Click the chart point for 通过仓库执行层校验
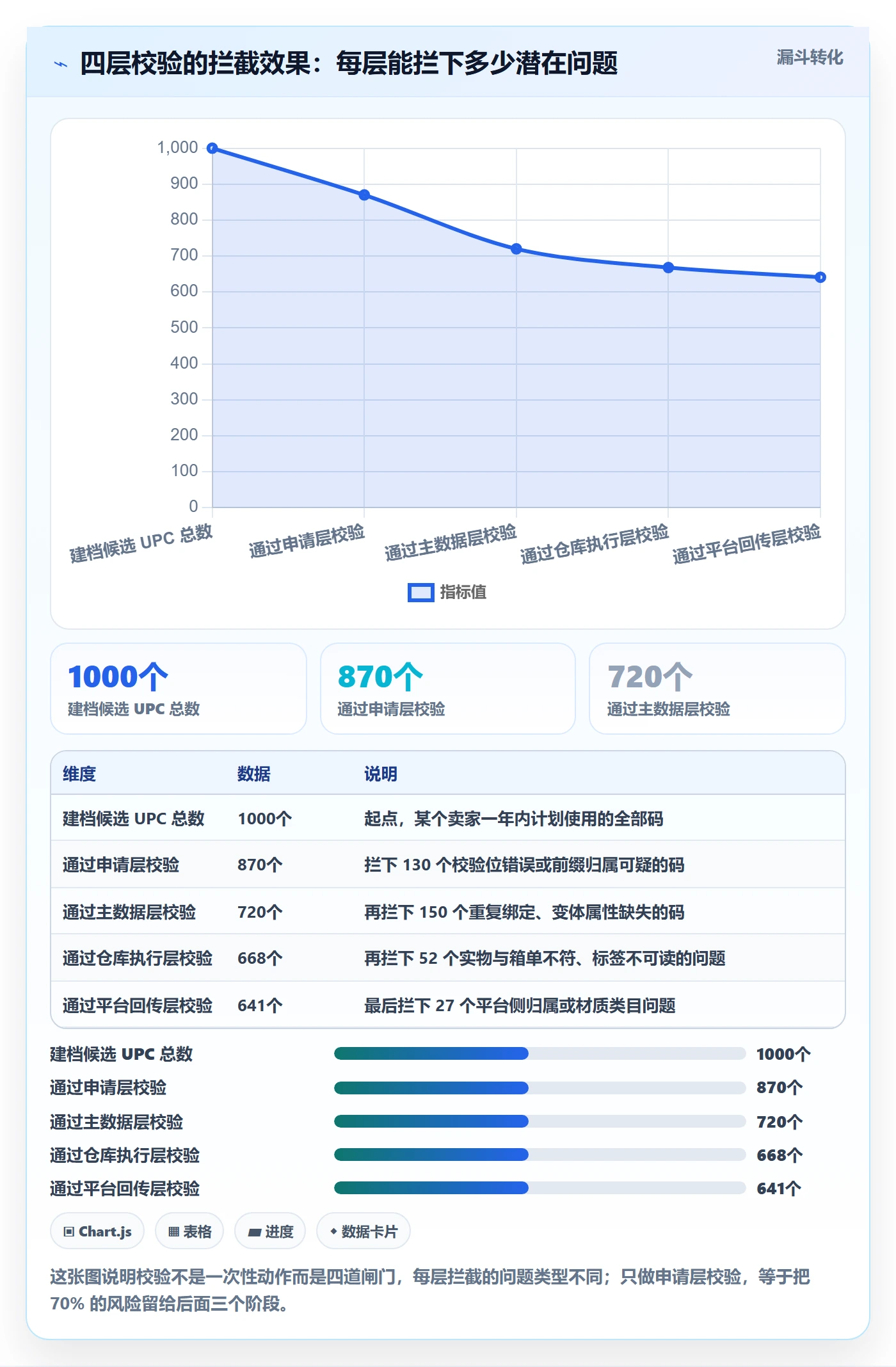Viewport: 896px width, 1367px height. (668, 268)
